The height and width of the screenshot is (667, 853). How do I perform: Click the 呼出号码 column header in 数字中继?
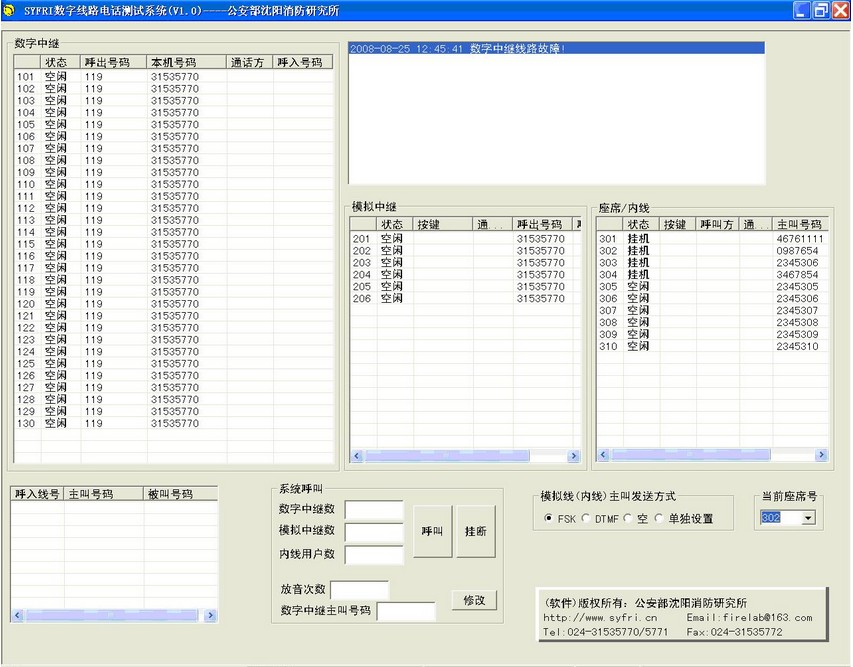pos(114,63)
